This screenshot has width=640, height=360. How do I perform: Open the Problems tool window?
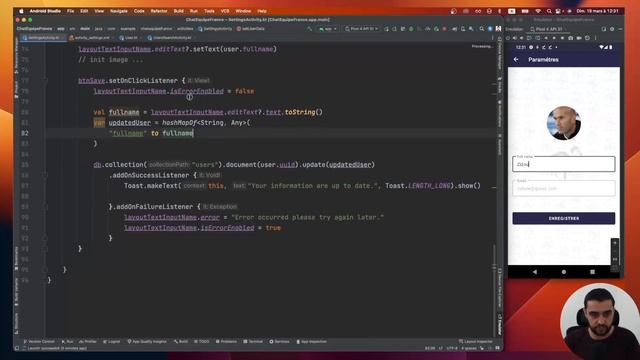(x=226, y=342)
